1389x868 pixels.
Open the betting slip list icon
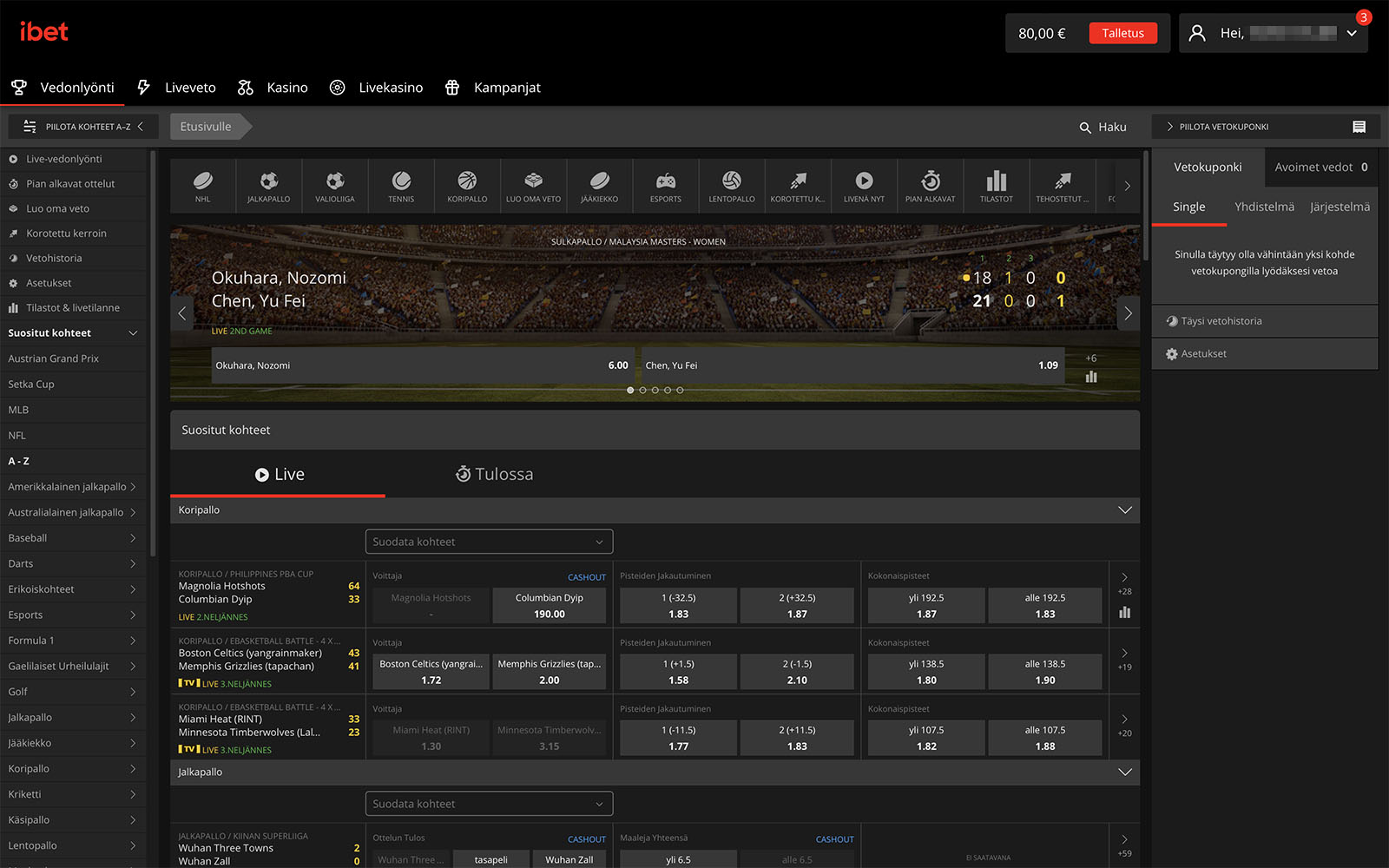click(1359, 127)
